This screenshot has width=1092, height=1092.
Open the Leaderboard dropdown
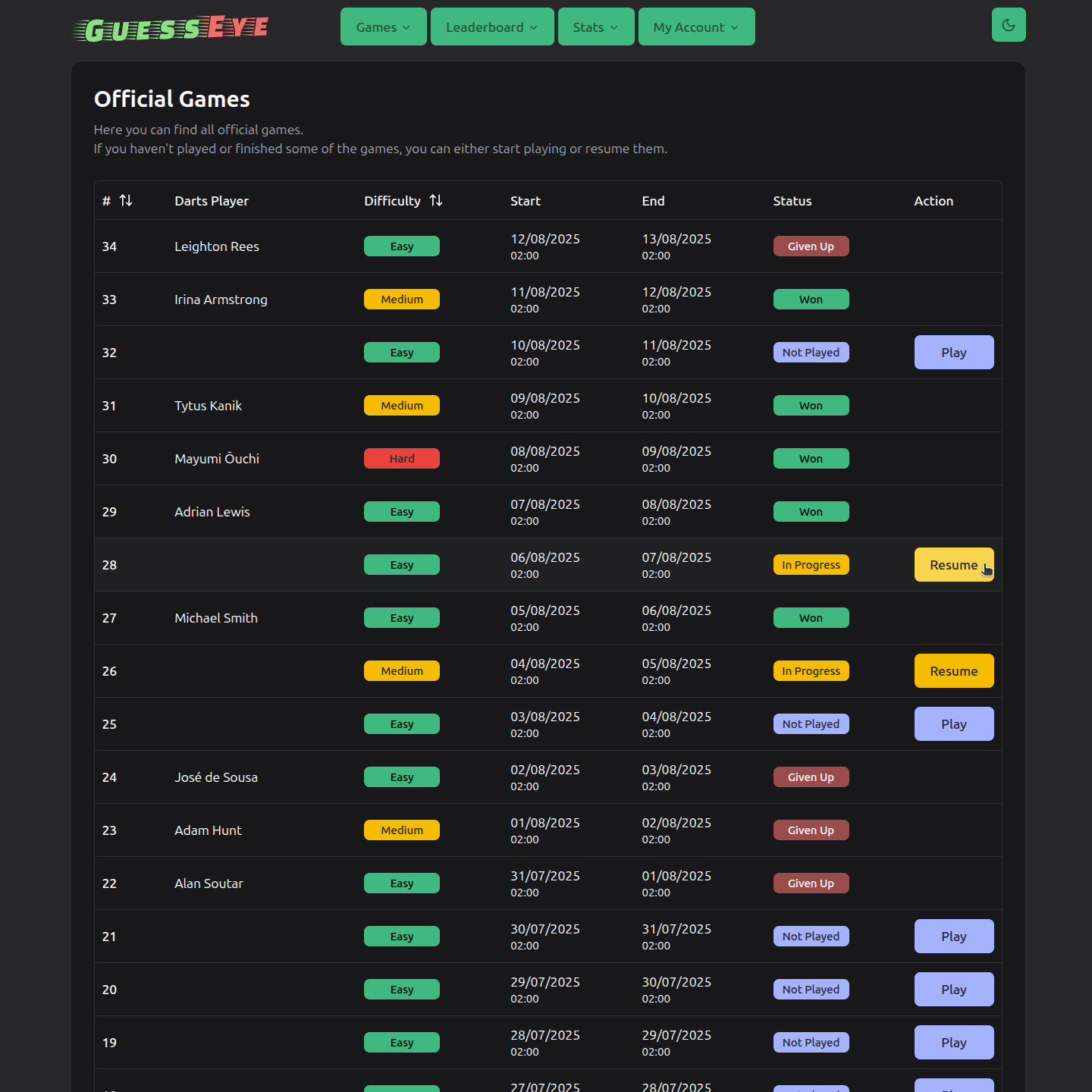coord(491,27)
